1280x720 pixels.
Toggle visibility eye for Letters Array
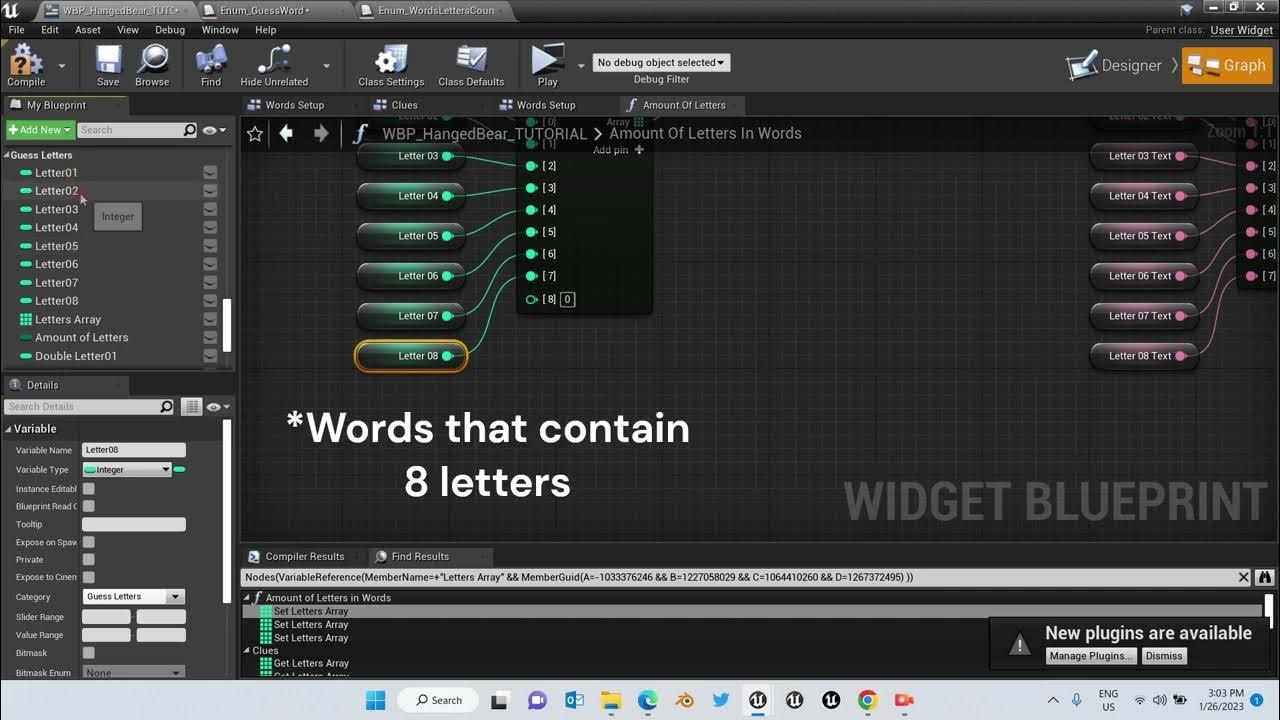click(x=210, y=320)
